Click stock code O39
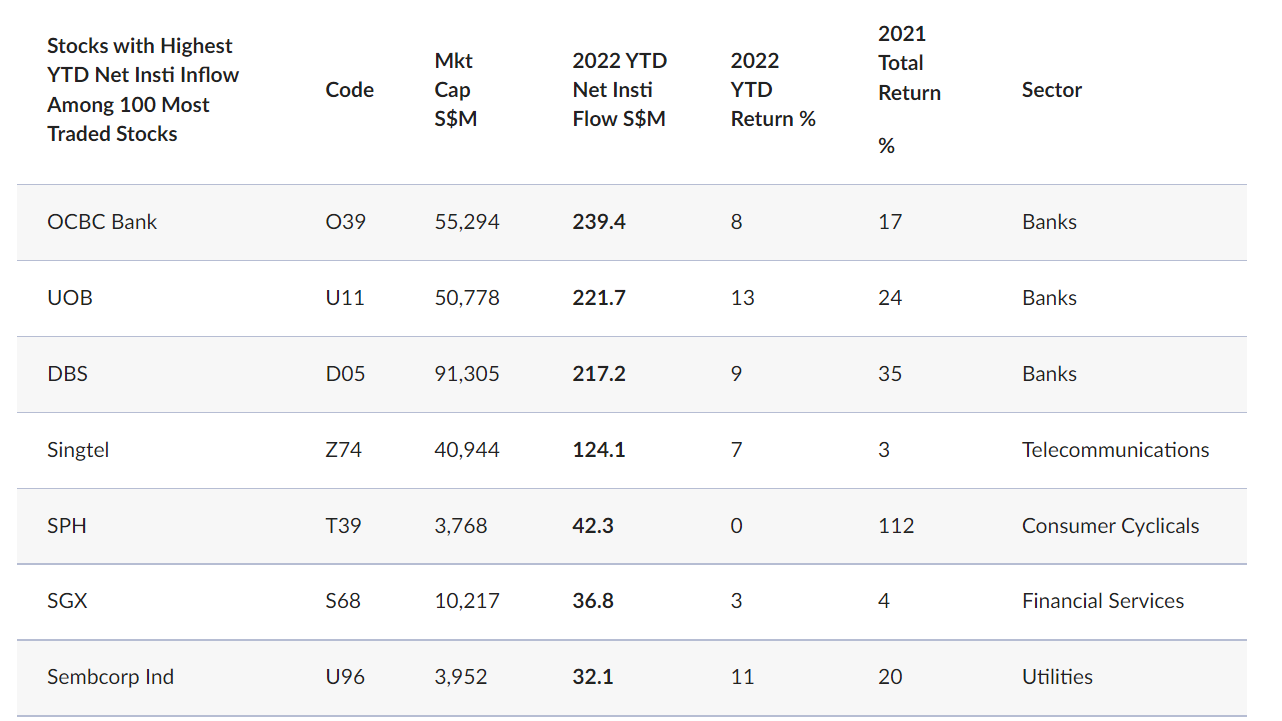Image resolution: width=1282 pixels, height=721 pixels. pos(346,222)
